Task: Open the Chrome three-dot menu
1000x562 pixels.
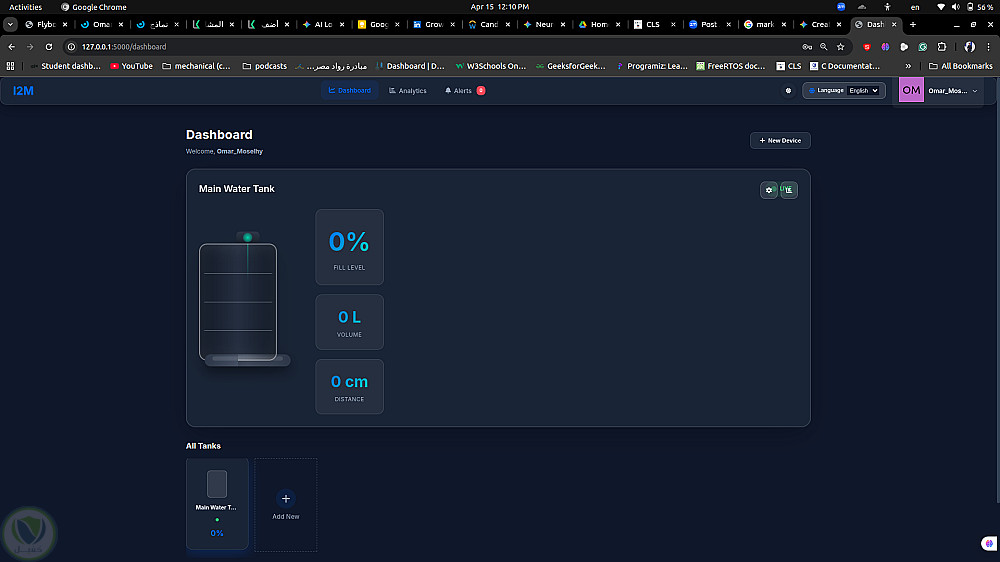Action: (989, 47)
